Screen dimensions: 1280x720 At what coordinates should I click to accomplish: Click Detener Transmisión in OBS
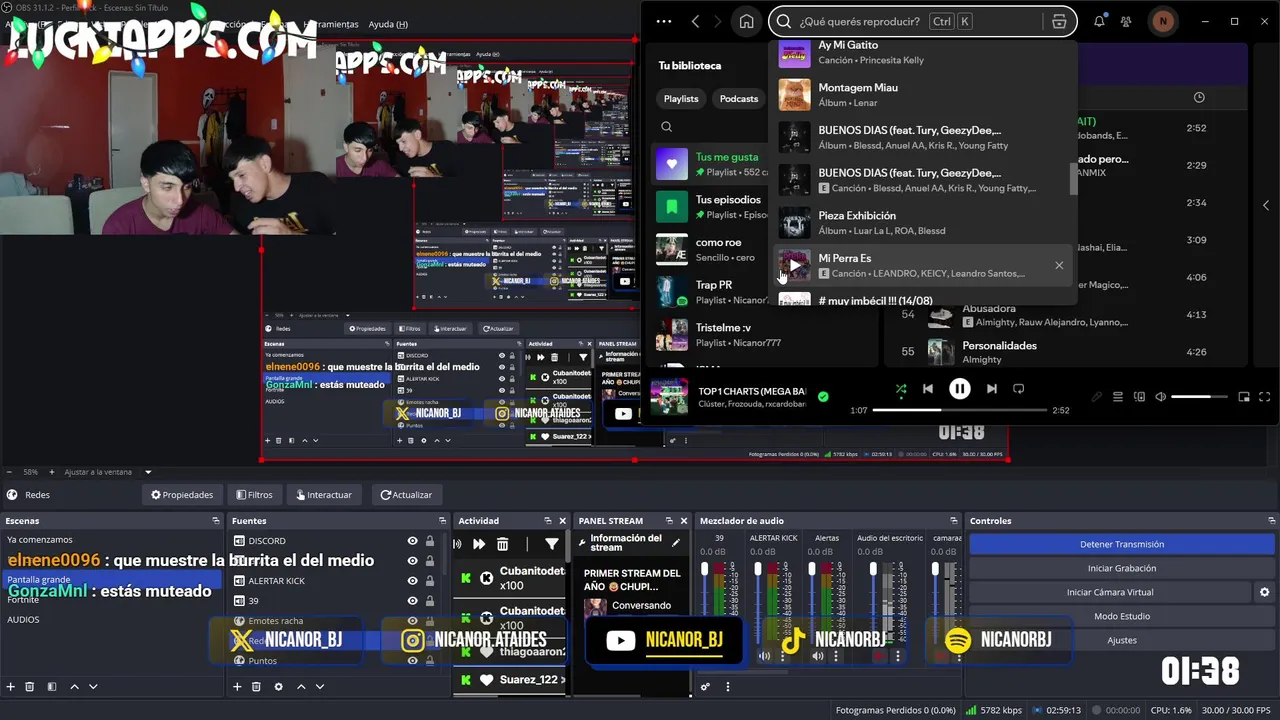pyautogui.click(x=1121, y=544)
